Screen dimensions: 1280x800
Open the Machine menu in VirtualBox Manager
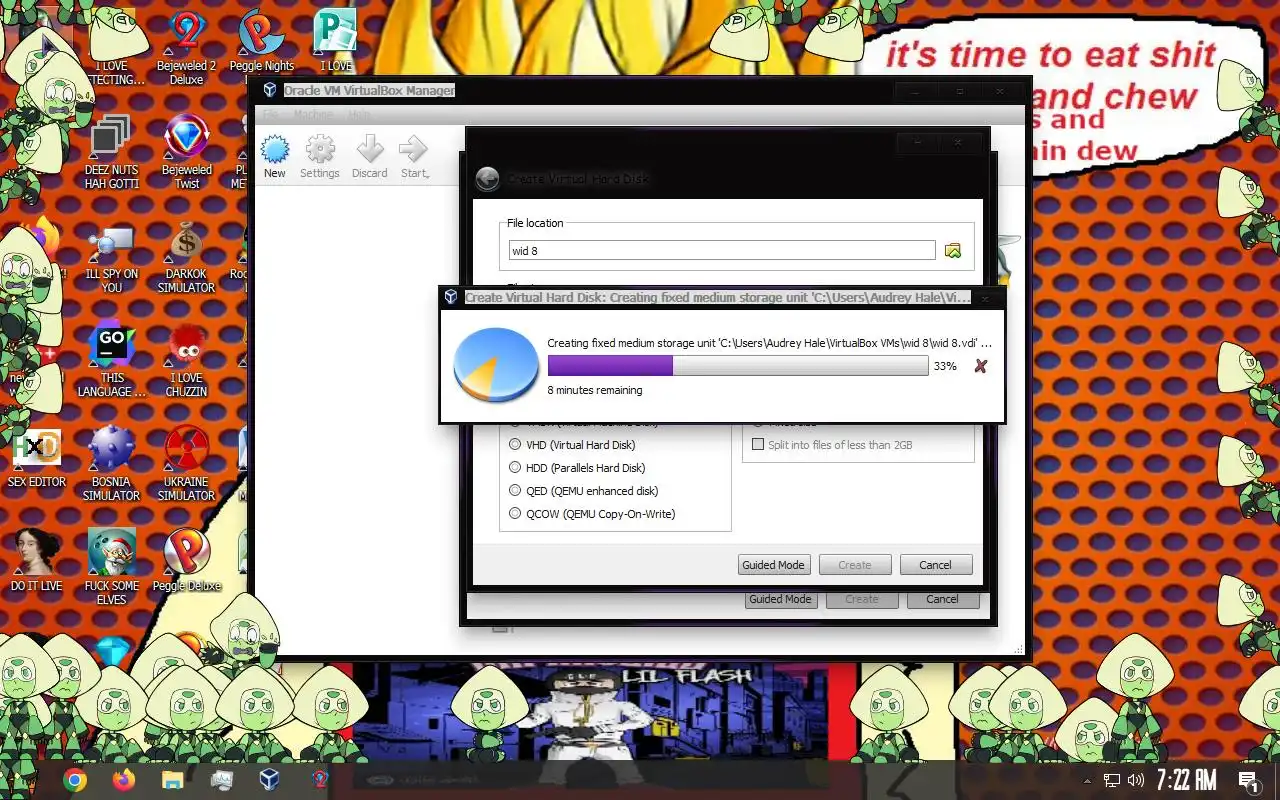(313, 115)
